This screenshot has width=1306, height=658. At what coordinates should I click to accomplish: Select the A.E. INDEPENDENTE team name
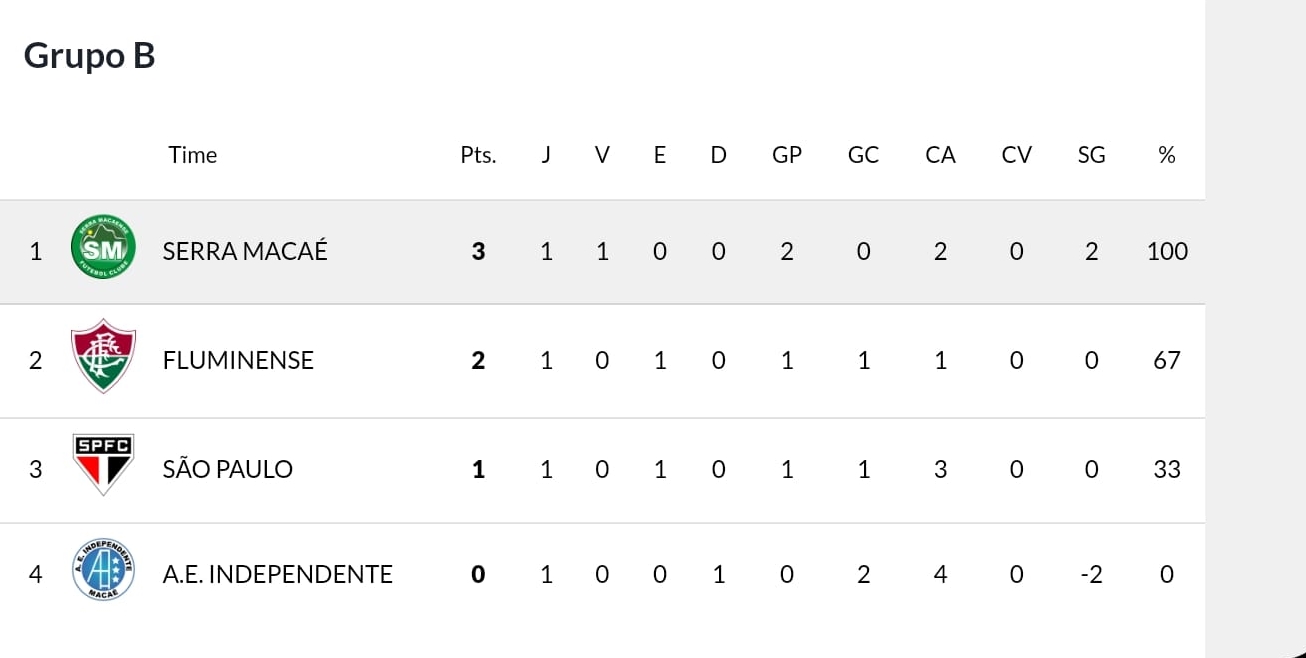pyautogui.click(x=278, y=574)
